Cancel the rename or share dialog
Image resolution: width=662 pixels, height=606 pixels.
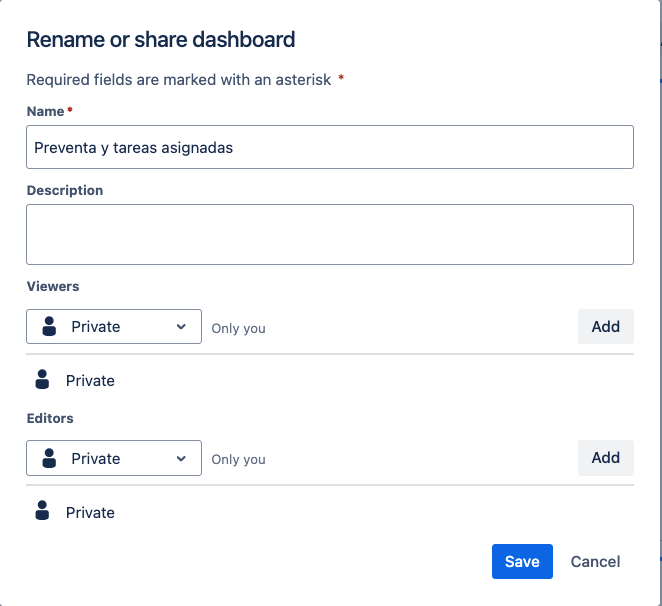tap(595, 561)
